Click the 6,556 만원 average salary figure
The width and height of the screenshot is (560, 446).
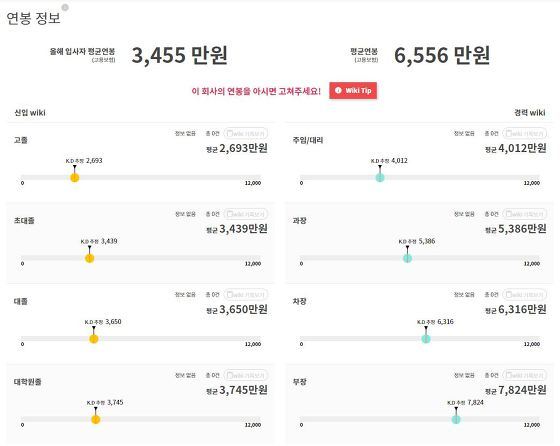click(x=442, y=55)
